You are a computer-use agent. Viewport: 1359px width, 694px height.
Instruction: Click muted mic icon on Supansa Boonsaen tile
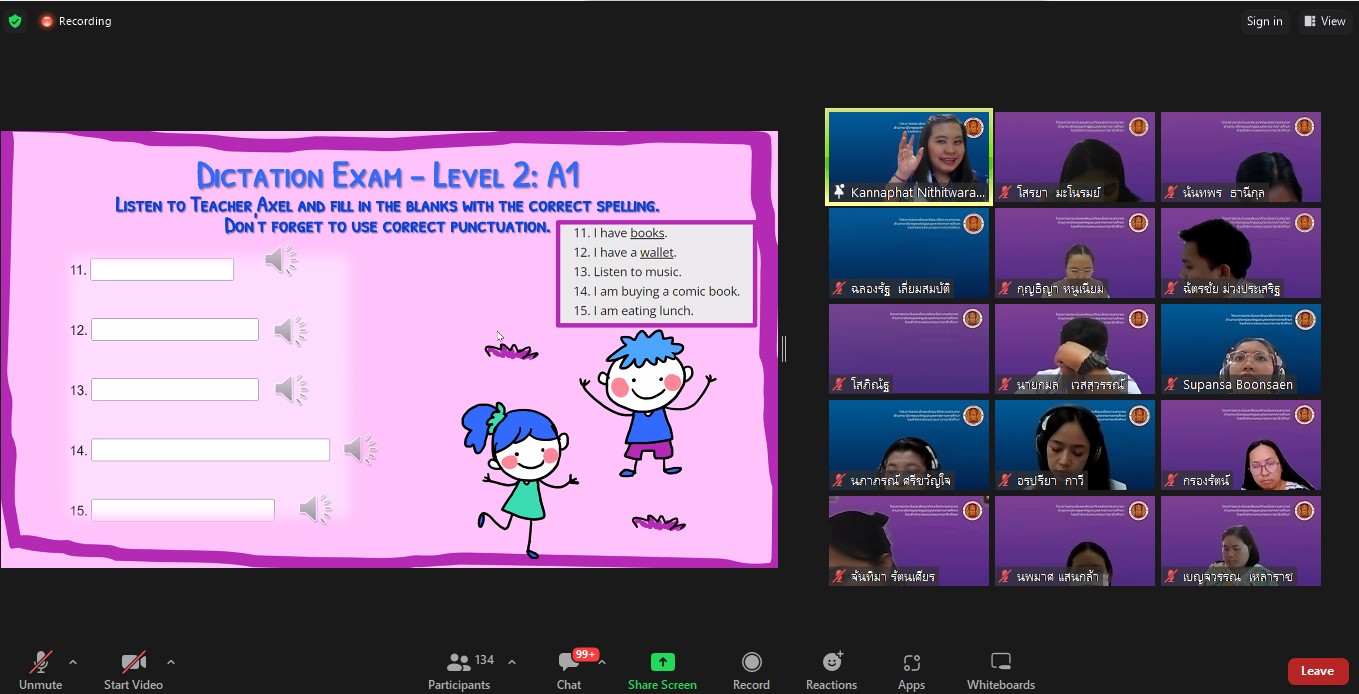tap(1173, 384)
